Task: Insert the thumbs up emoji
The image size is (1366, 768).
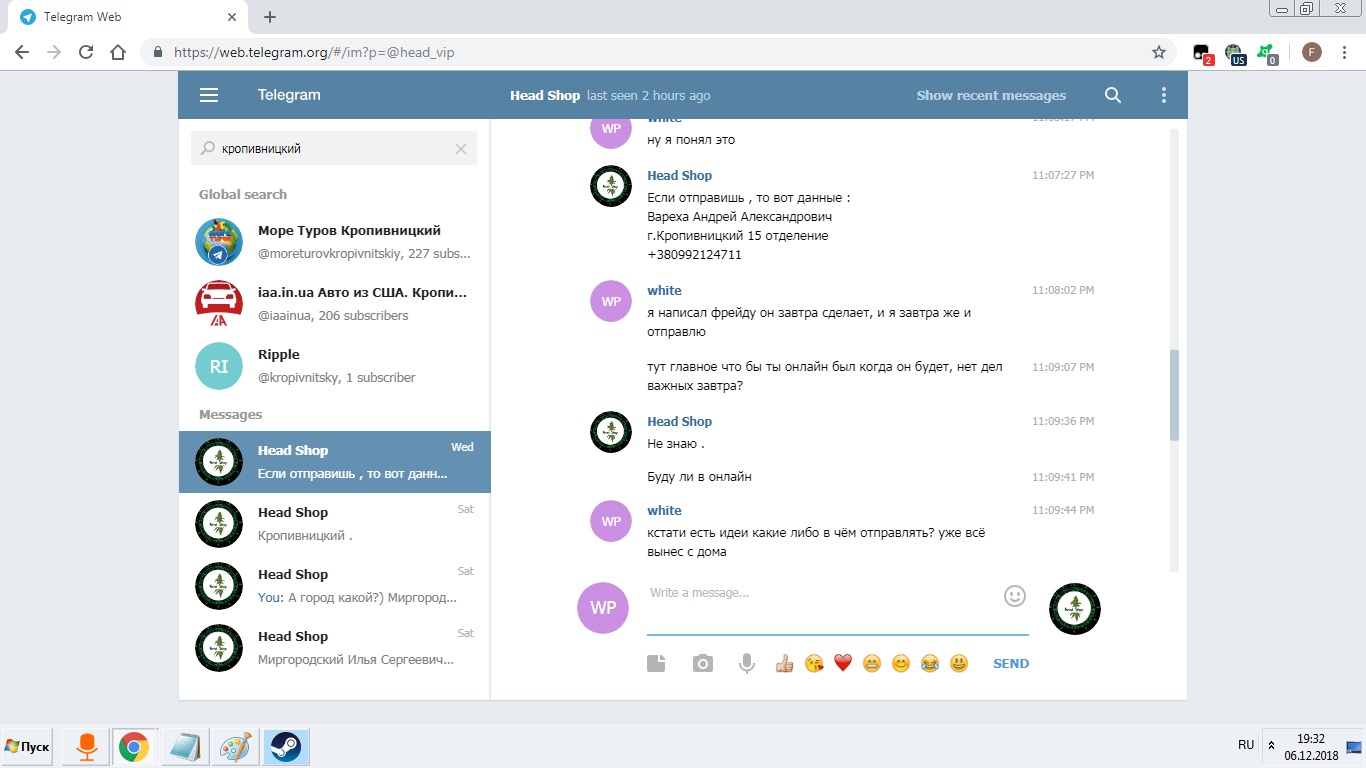Action: pyautogui.click(x=784, y=663)
